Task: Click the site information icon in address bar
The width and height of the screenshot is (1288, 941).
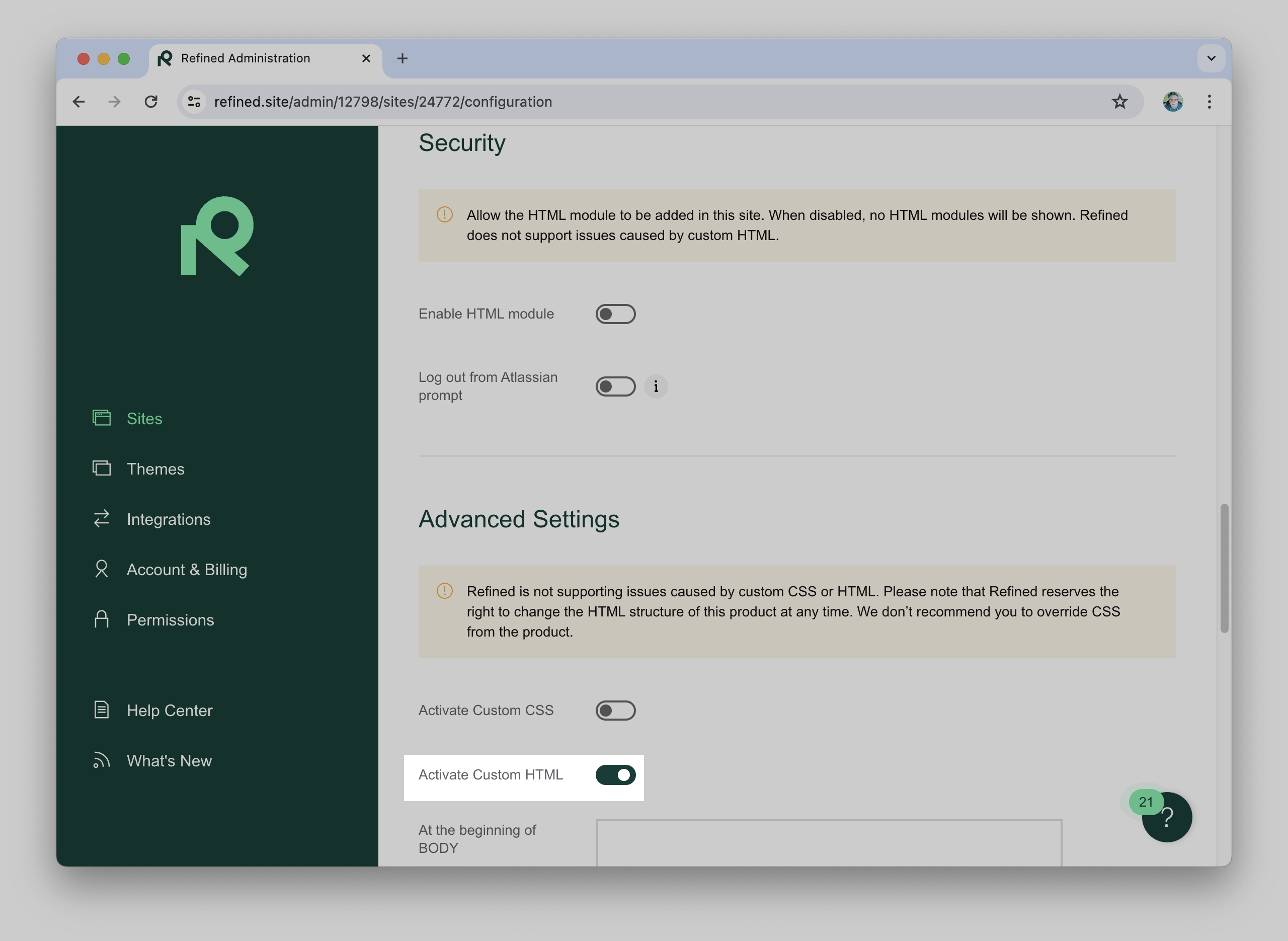Action: pyautogui.click(x=194, y=102)
